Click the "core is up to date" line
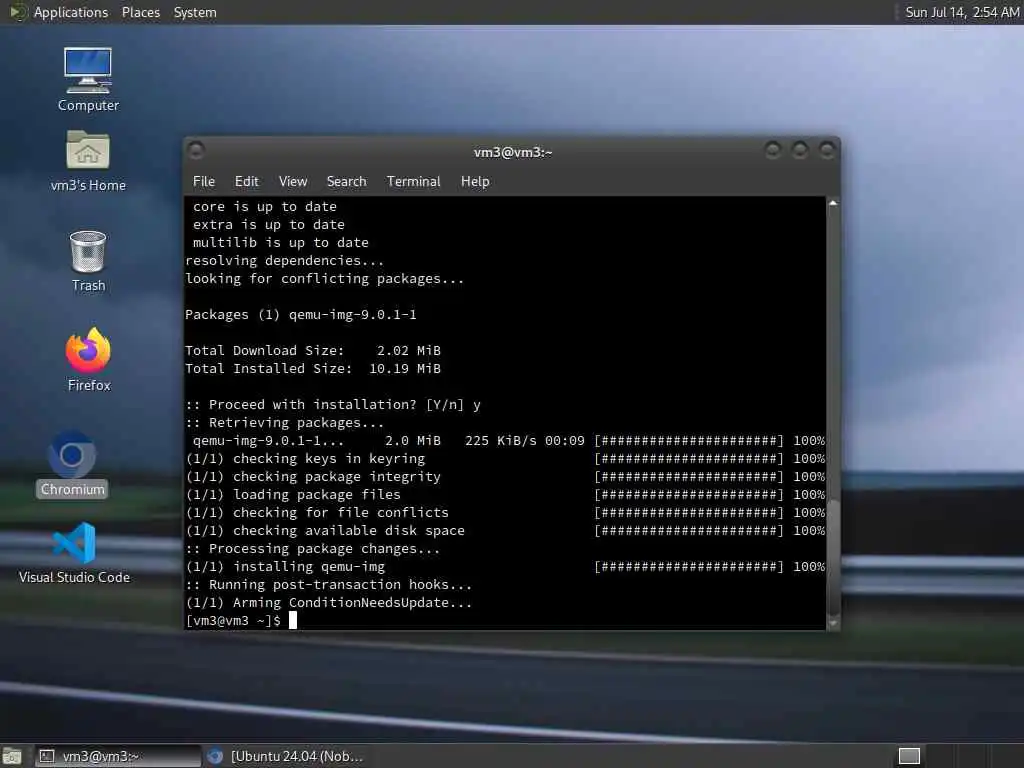The width and height of the screenshot is (1024, 768). coord(264,207)
